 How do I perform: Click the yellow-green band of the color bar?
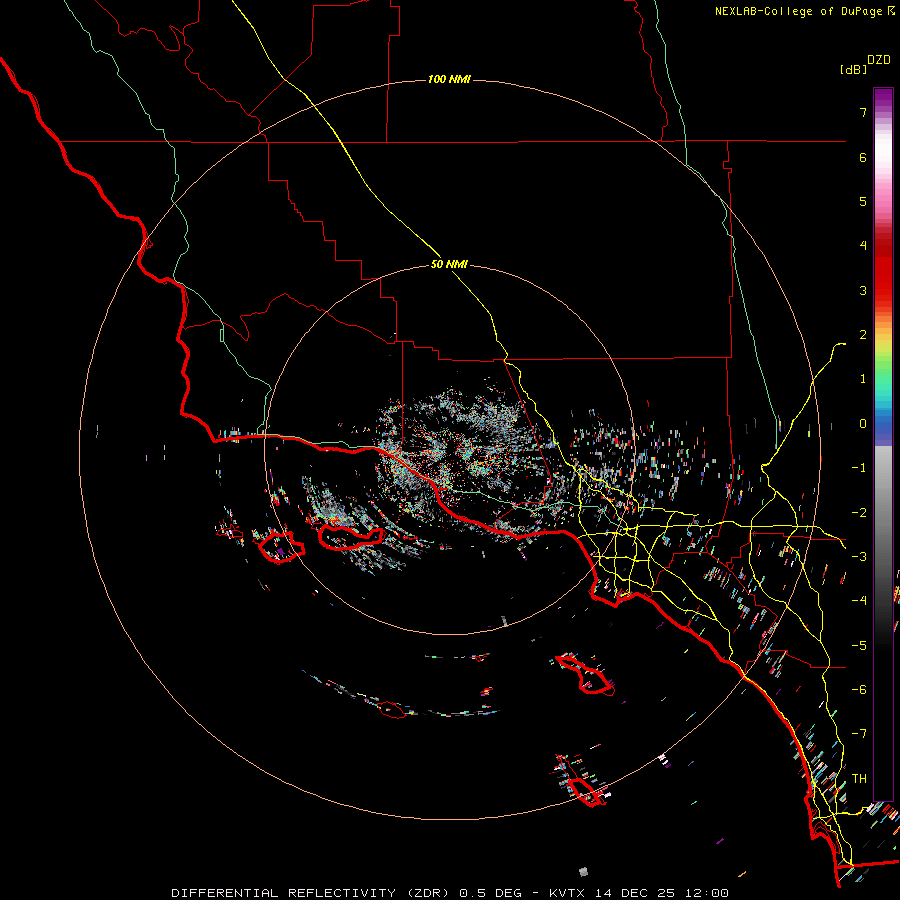point(883,350)
